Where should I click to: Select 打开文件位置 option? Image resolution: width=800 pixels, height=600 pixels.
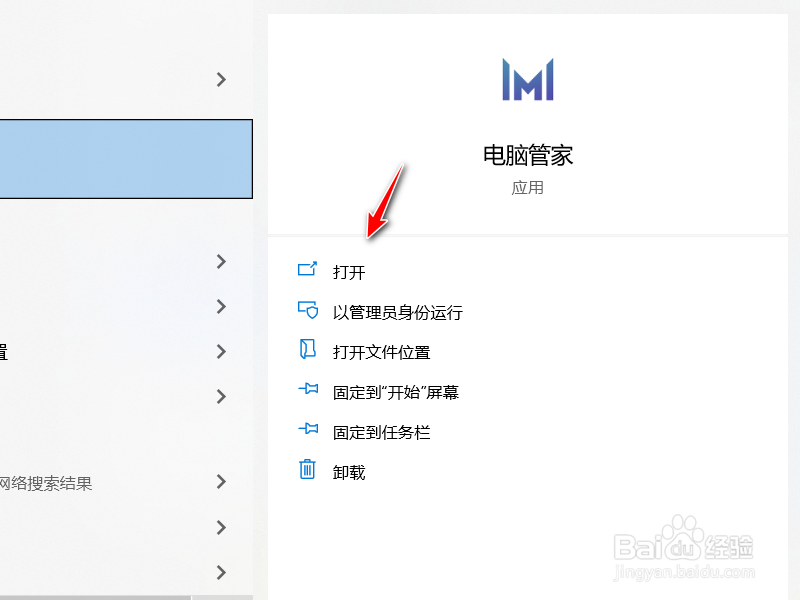tap(381, 352)
